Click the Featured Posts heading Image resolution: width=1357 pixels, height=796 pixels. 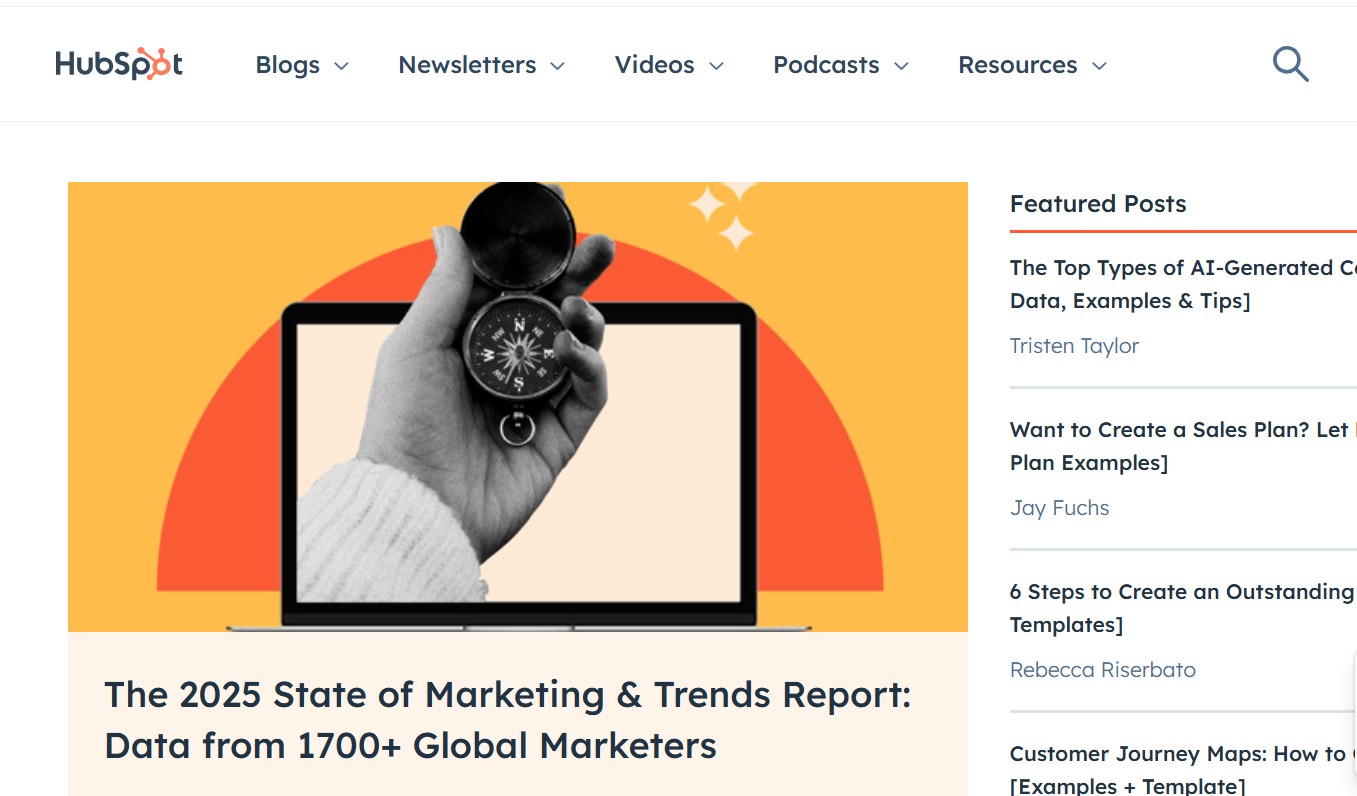[x=1098, y=204]
